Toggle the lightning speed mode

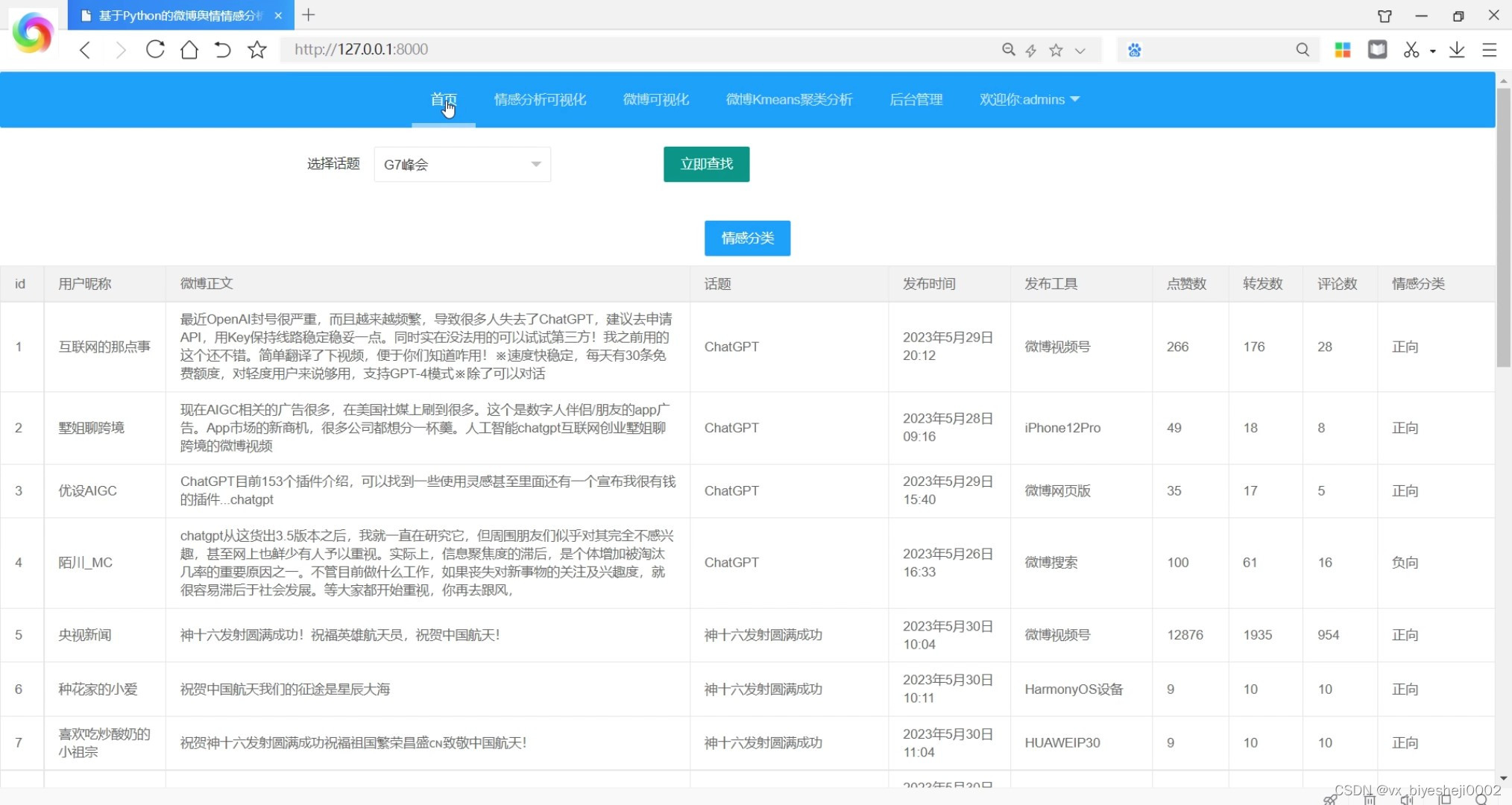(x=1031, y=50)
